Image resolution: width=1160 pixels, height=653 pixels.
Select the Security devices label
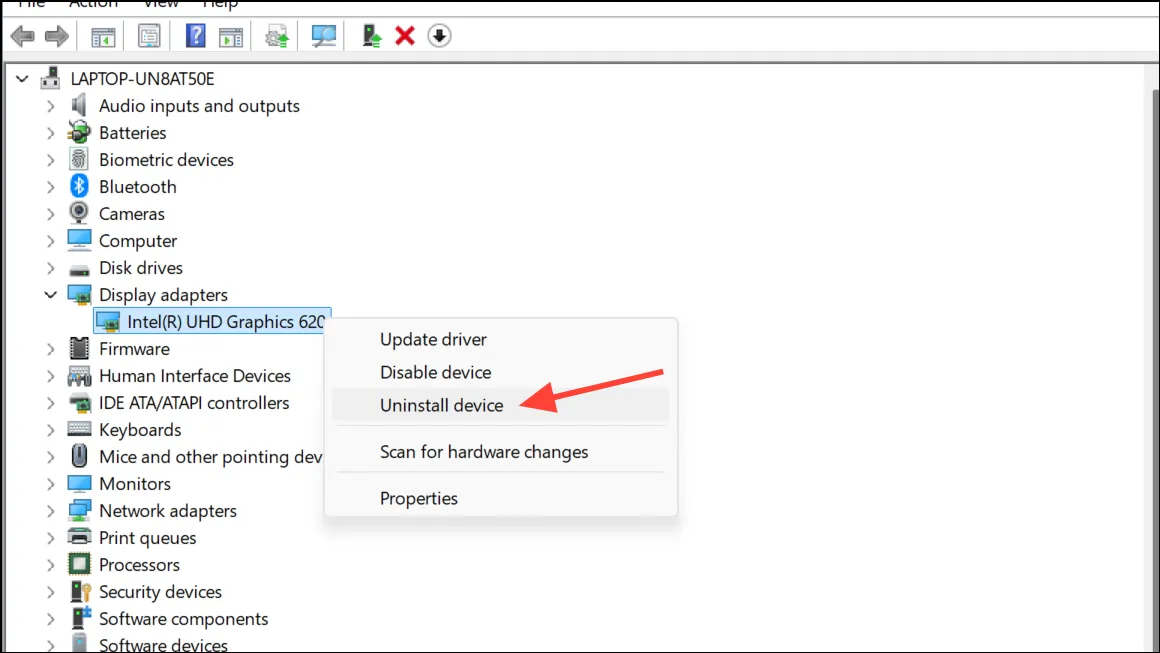coord(161,592)
